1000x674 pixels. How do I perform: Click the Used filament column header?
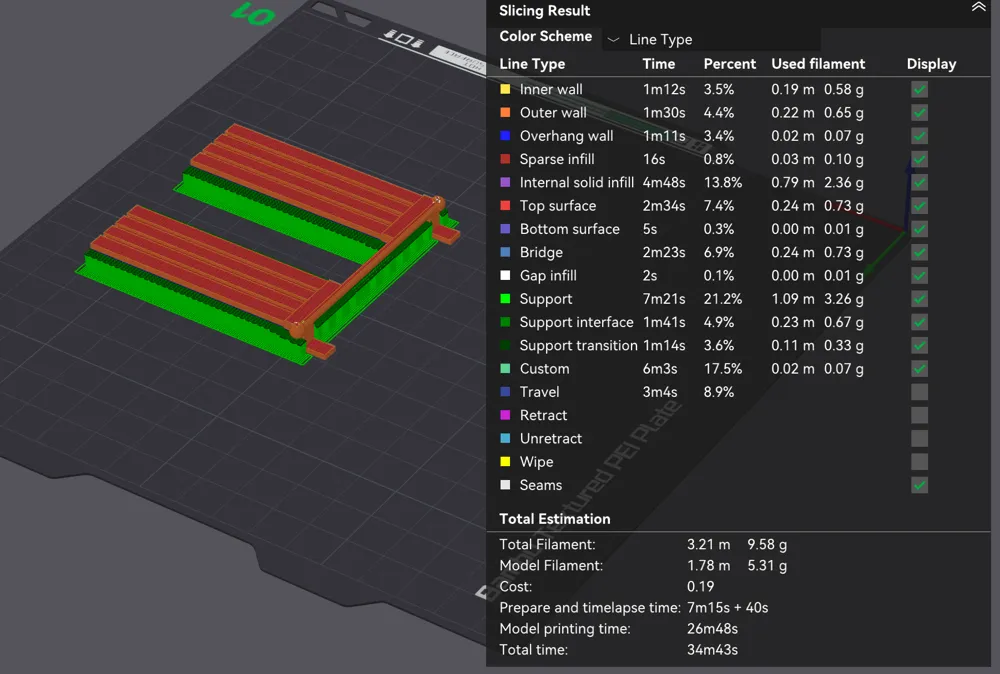click(x=818, y=64)
